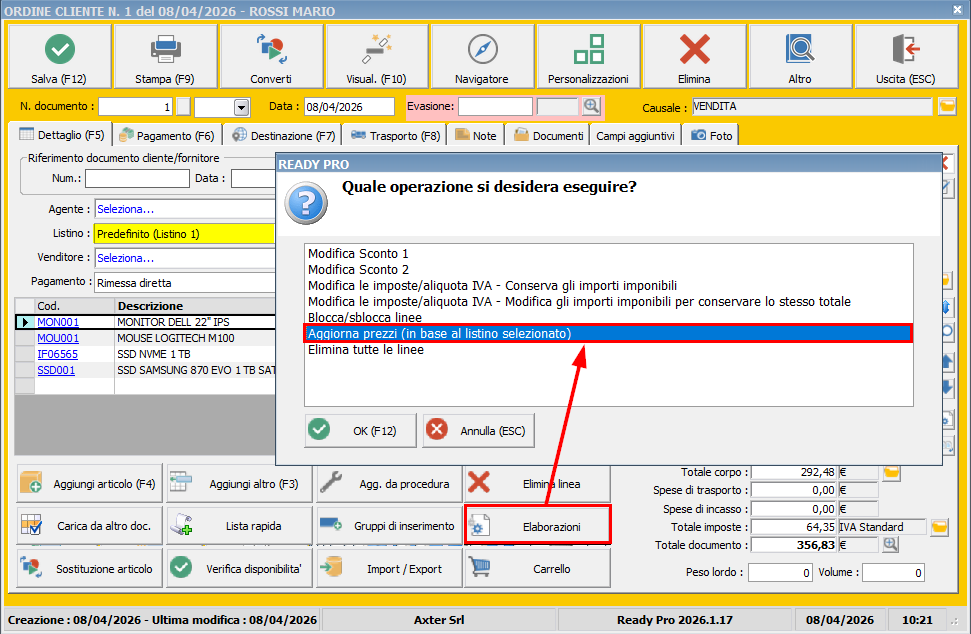Click Elimina linea button
The width and height of the screenshot is (971, 634).
(538, 483)
